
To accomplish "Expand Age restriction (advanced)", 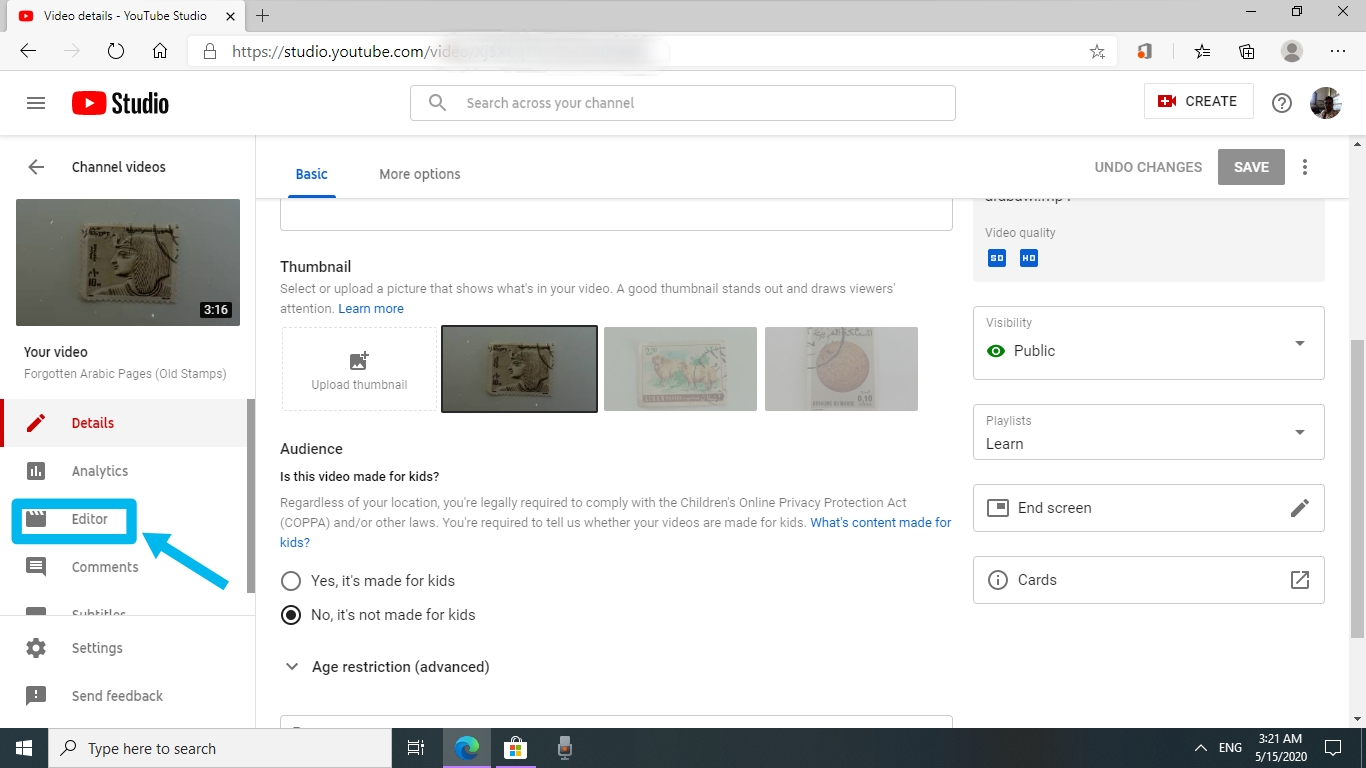I will pos(387,667).
